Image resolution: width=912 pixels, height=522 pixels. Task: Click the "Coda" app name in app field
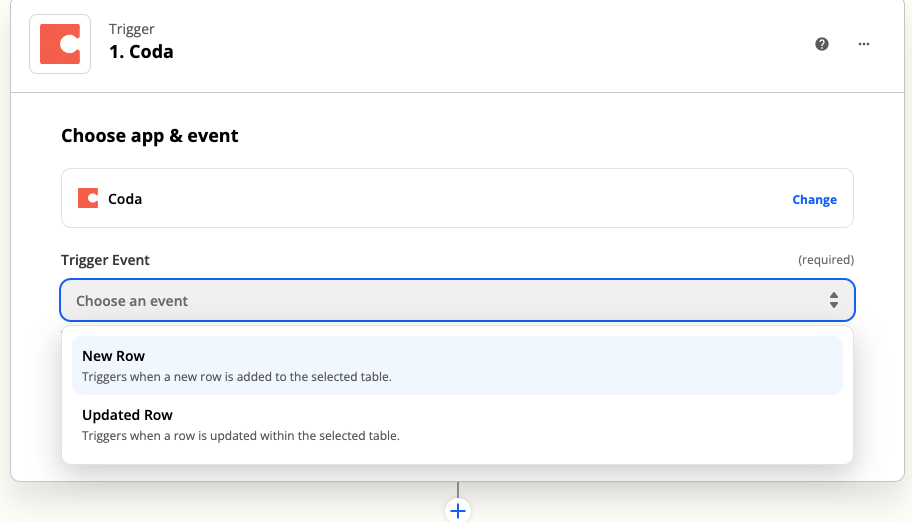click(x=125, y=199)
